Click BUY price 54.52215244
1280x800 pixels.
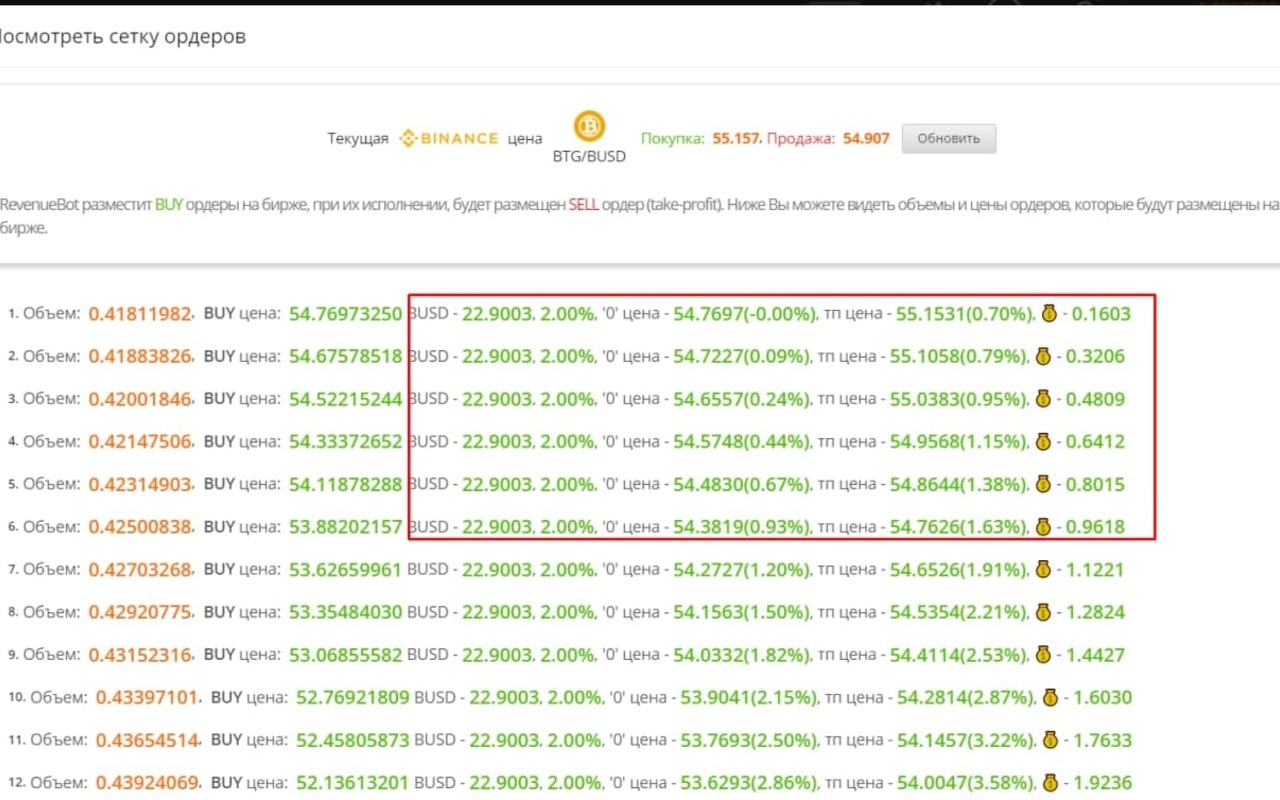(x=345, y=399)
